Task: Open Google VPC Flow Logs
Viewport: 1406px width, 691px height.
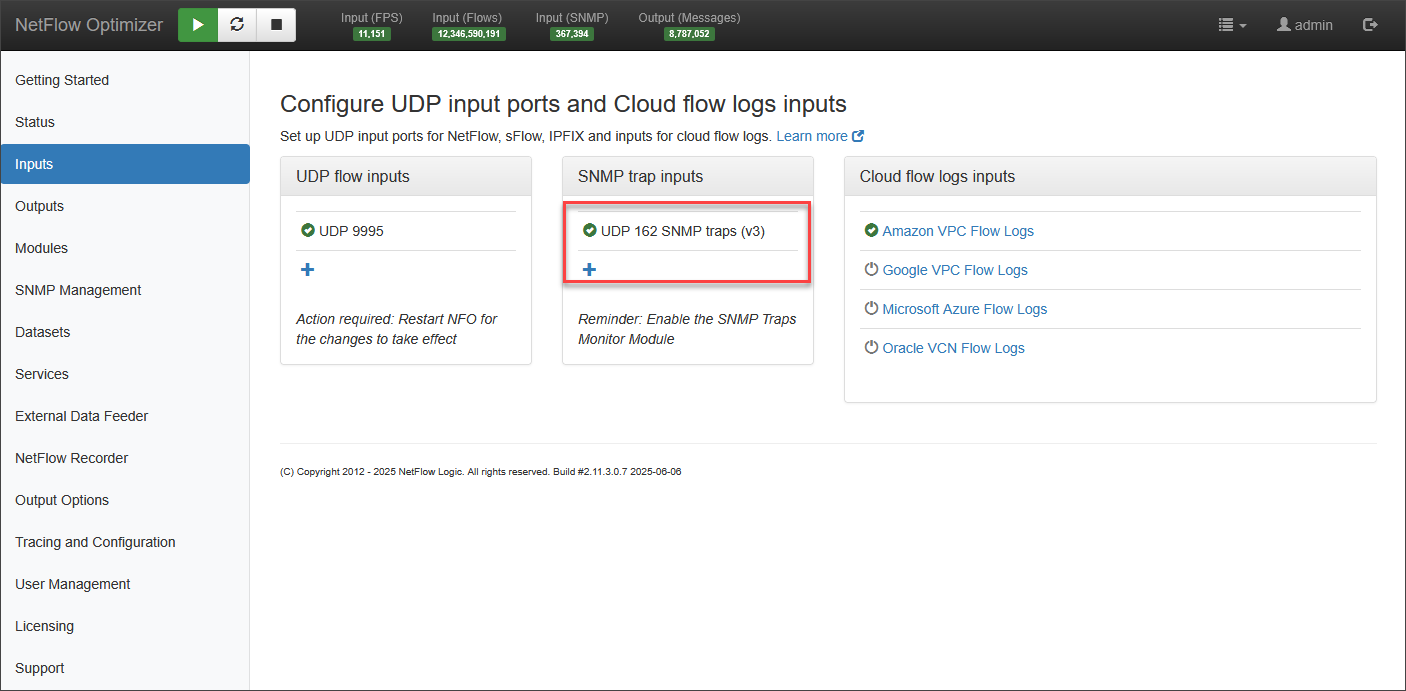Action: click(x=955, y=270)
